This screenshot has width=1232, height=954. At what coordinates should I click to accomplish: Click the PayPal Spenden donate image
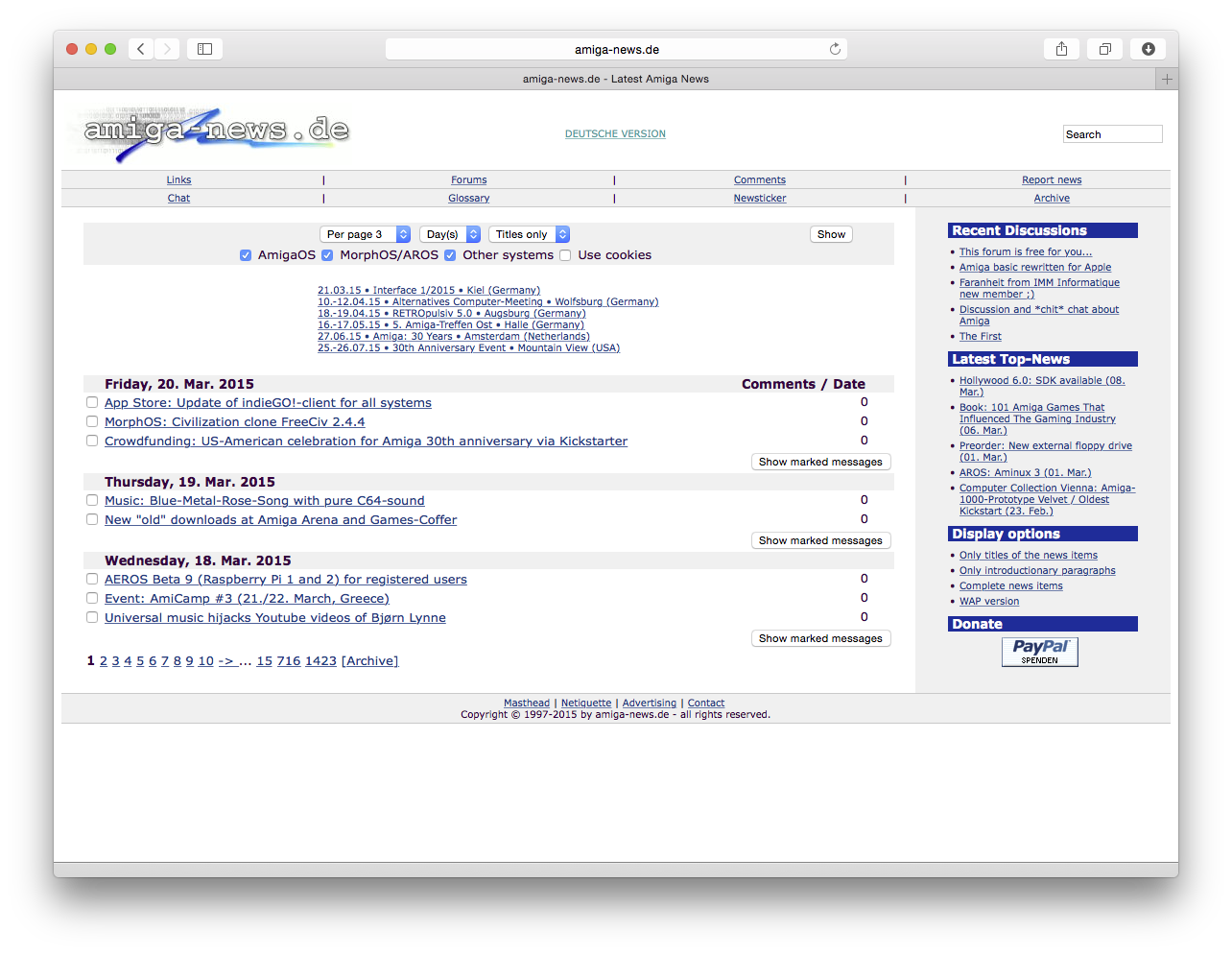click(1039, 652)
